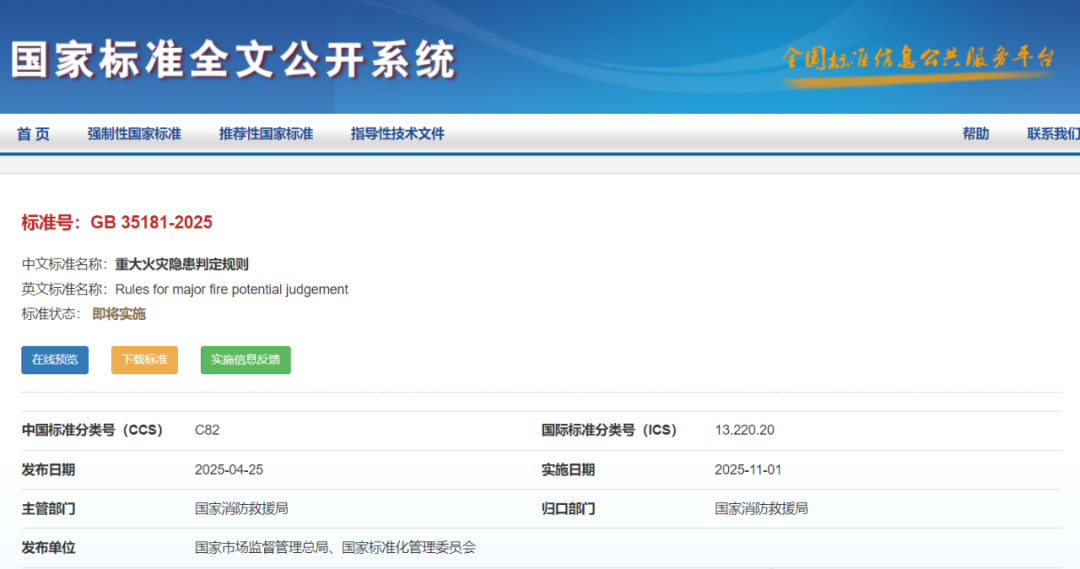
Task: Click the implementation date 2025-11-01
Action: coord(748,469)
